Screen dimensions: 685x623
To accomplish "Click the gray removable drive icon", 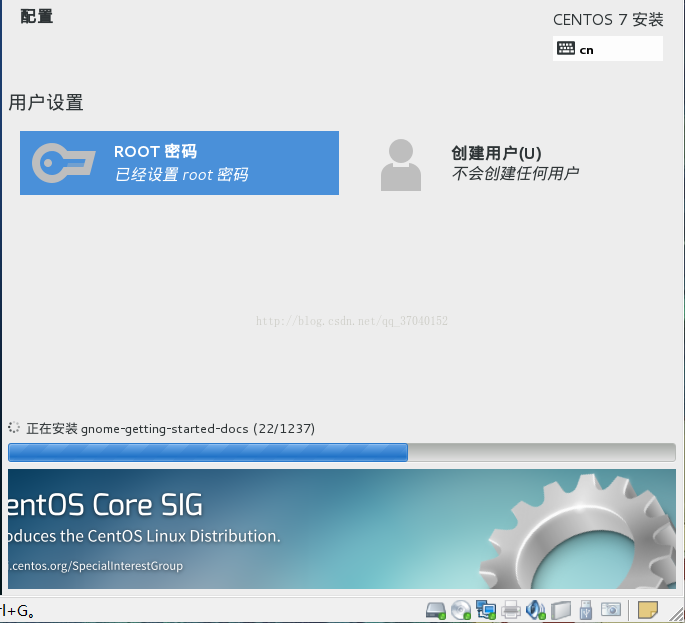I will [x=561, y=610].
